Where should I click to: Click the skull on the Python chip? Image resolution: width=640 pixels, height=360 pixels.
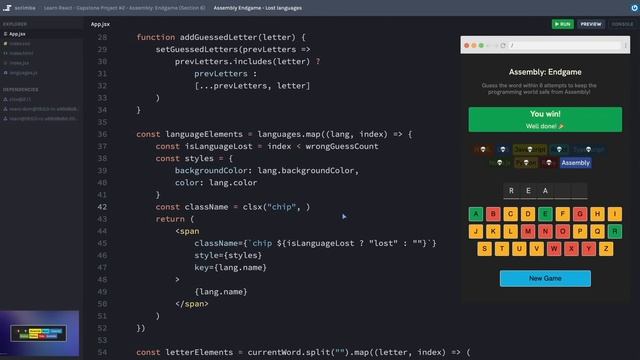pos(526,163)
